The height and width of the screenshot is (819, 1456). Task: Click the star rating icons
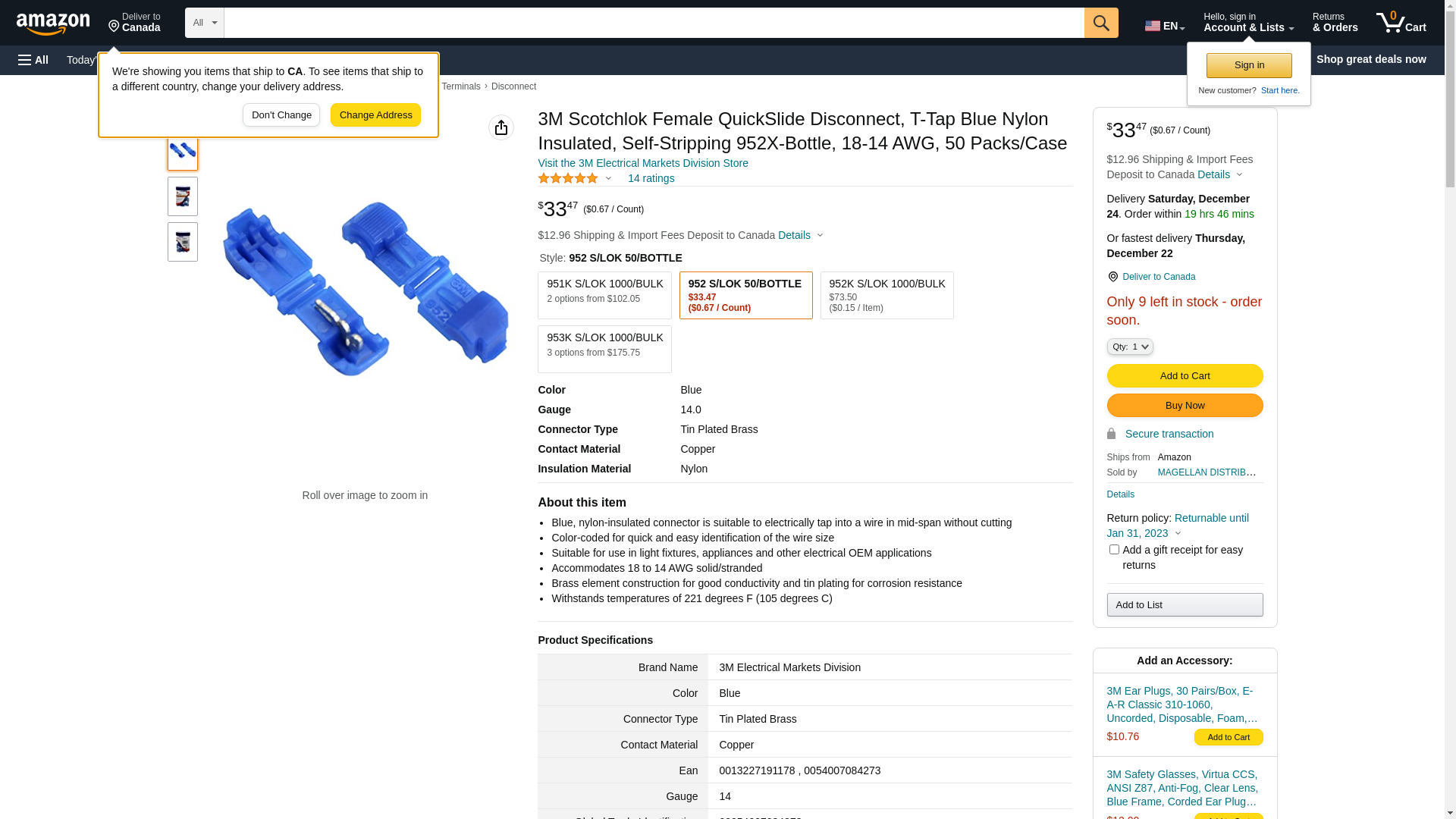pyautogui.click(x=568, y=178)
